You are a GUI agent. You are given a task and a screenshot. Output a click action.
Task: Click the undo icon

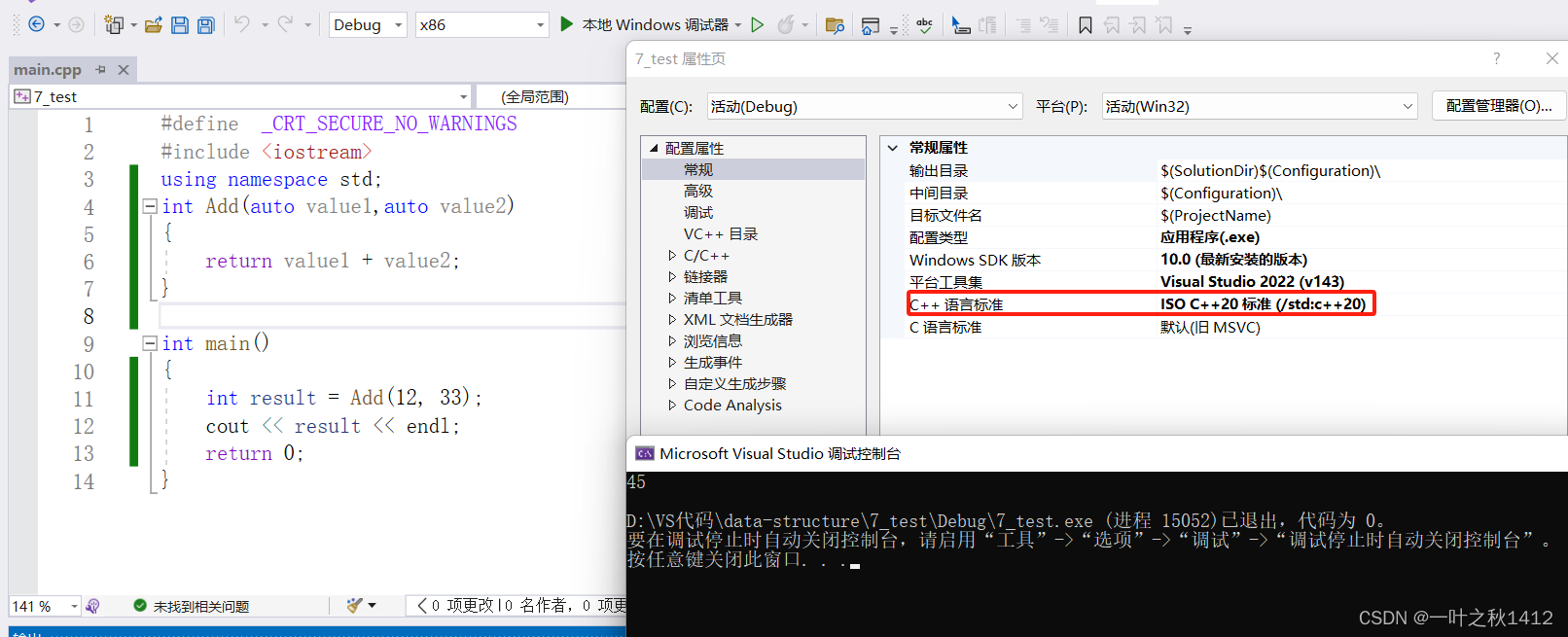[242, 24]
